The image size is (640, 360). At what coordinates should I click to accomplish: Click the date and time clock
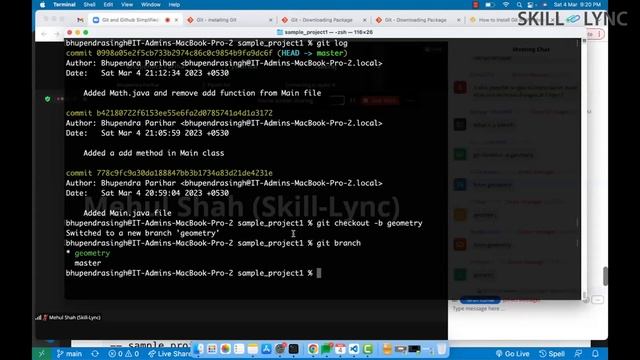coord(577,4)
